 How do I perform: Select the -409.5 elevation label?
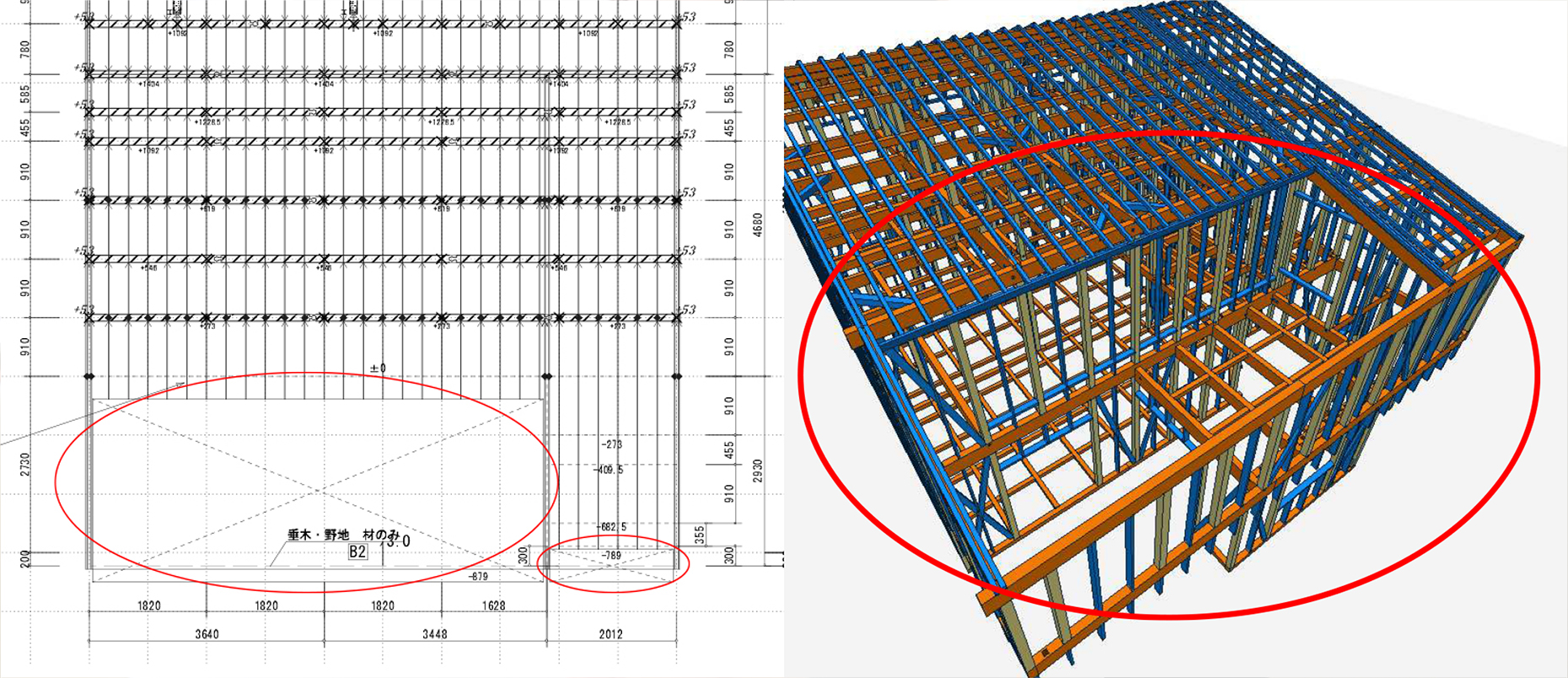(x=608, y=470)
